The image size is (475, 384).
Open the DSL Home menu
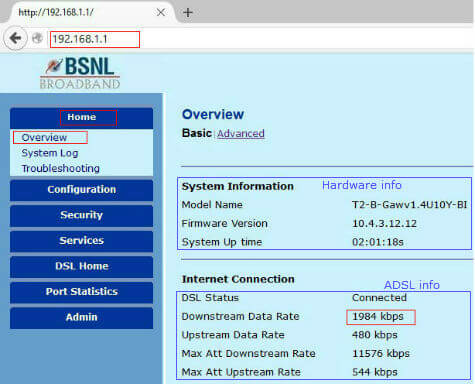[81, 267]
